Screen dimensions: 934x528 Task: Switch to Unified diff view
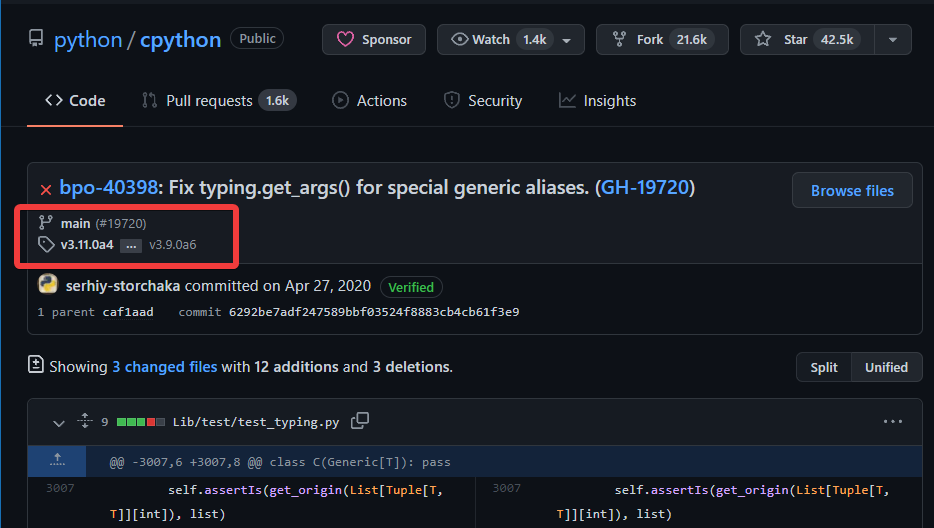point(886,367)
